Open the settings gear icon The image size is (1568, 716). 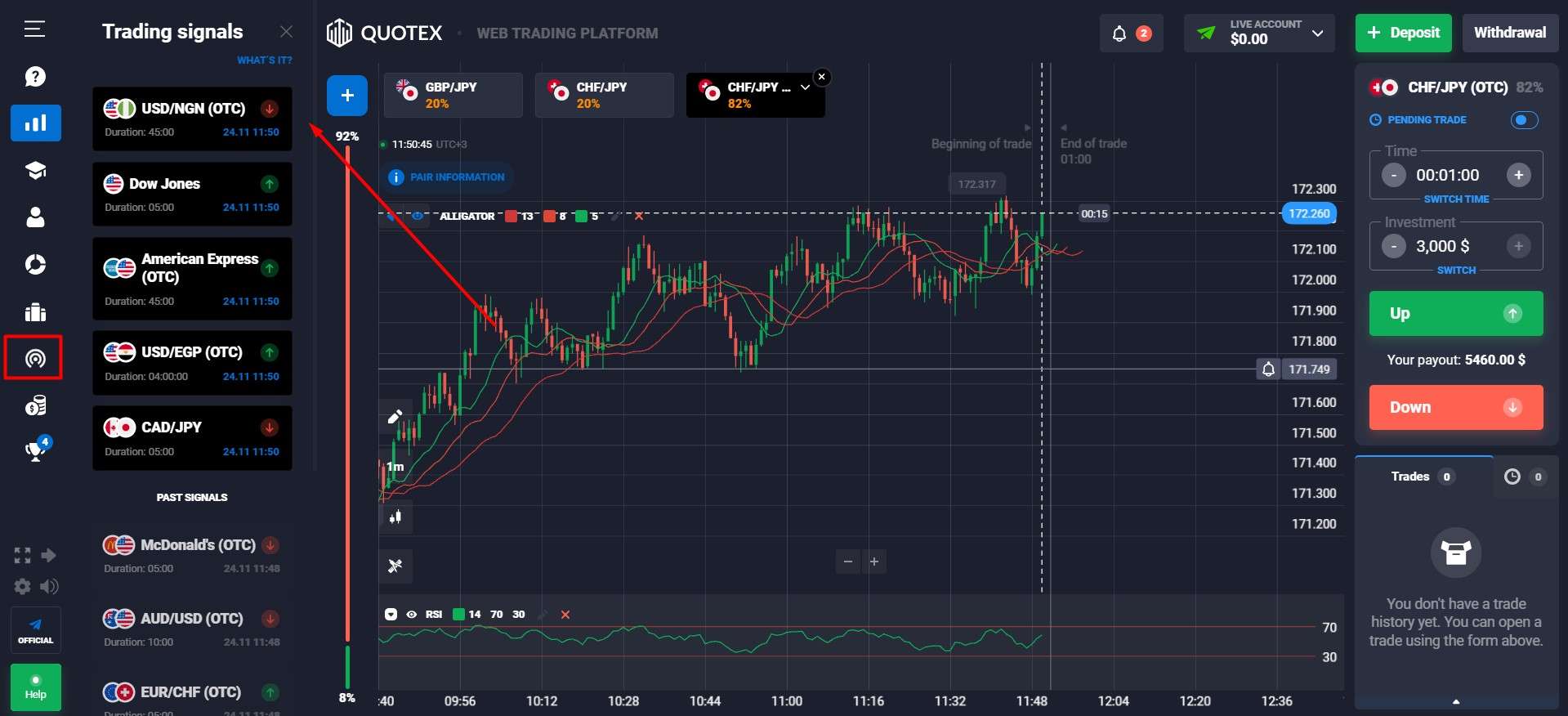point(22,586)
